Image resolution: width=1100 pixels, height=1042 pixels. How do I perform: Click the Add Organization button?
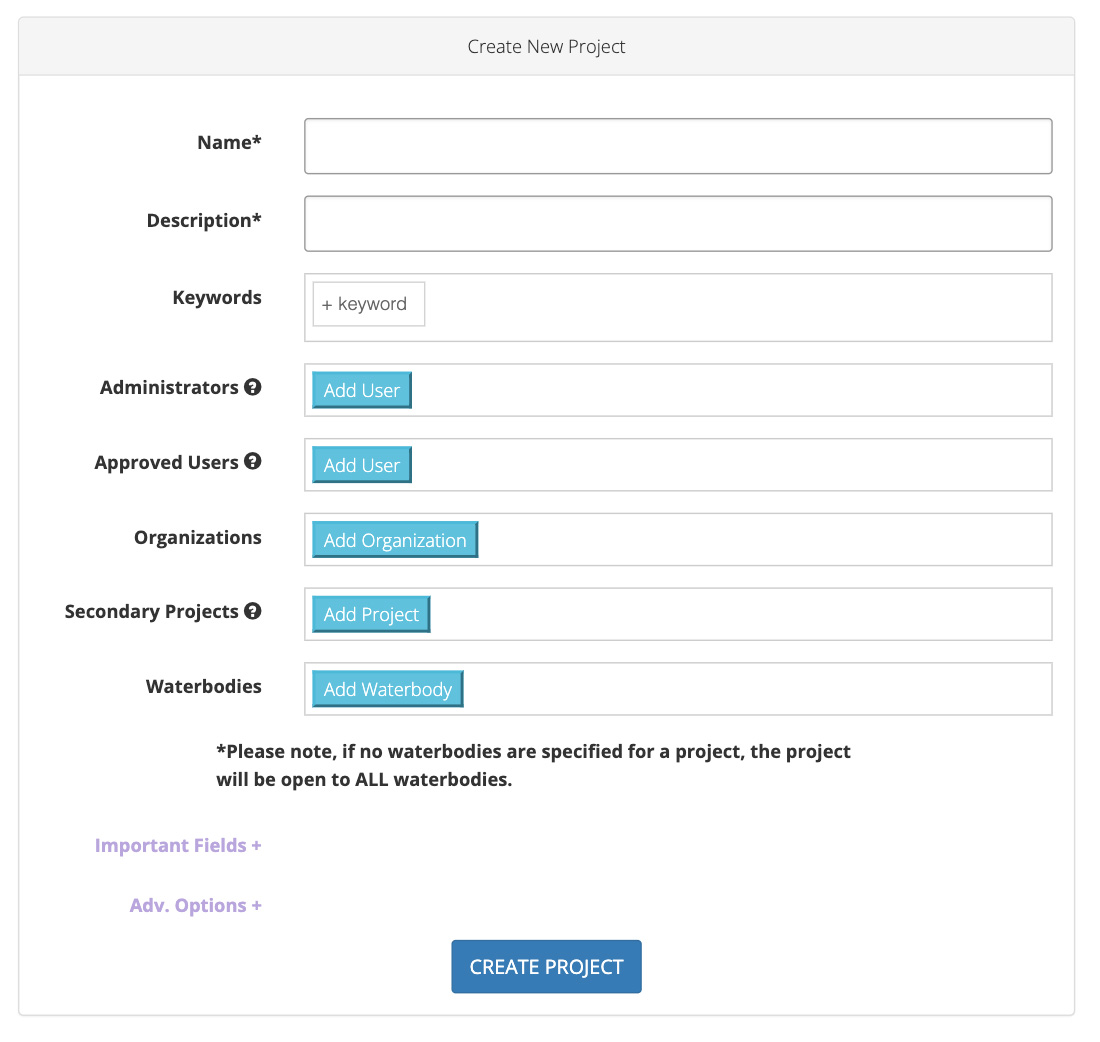[x=395, y=540]
